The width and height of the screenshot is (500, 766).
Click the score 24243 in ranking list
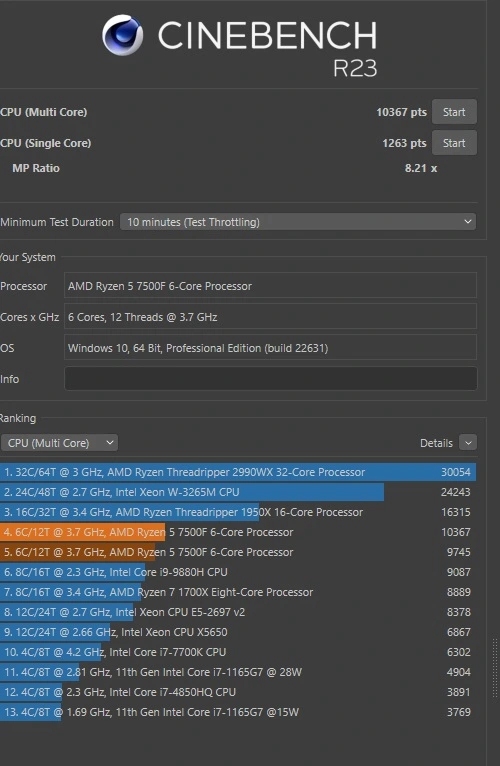(456, 492)
